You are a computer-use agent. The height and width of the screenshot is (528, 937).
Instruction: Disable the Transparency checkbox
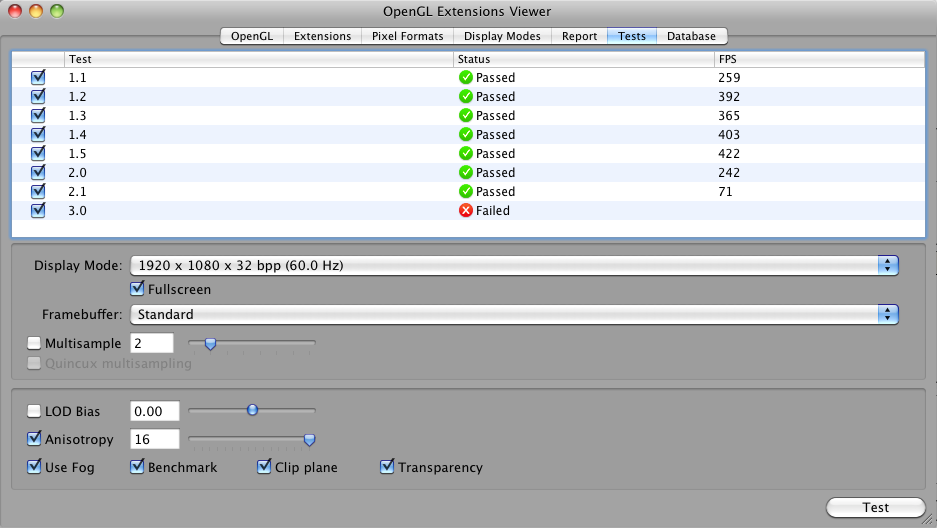click(x=387, y=467)
